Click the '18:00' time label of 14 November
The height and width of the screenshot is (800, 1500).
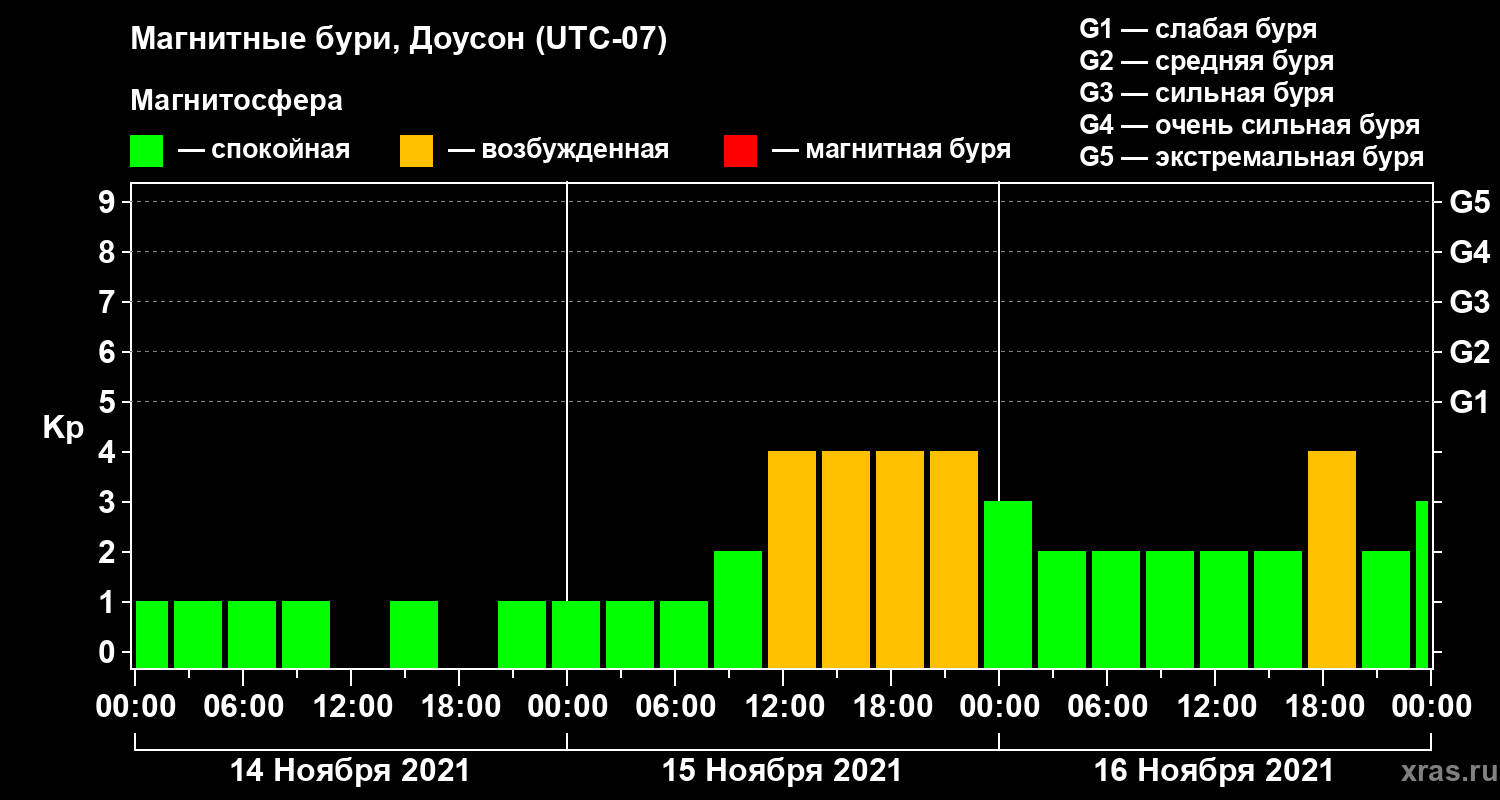click(x=459, y=707)
